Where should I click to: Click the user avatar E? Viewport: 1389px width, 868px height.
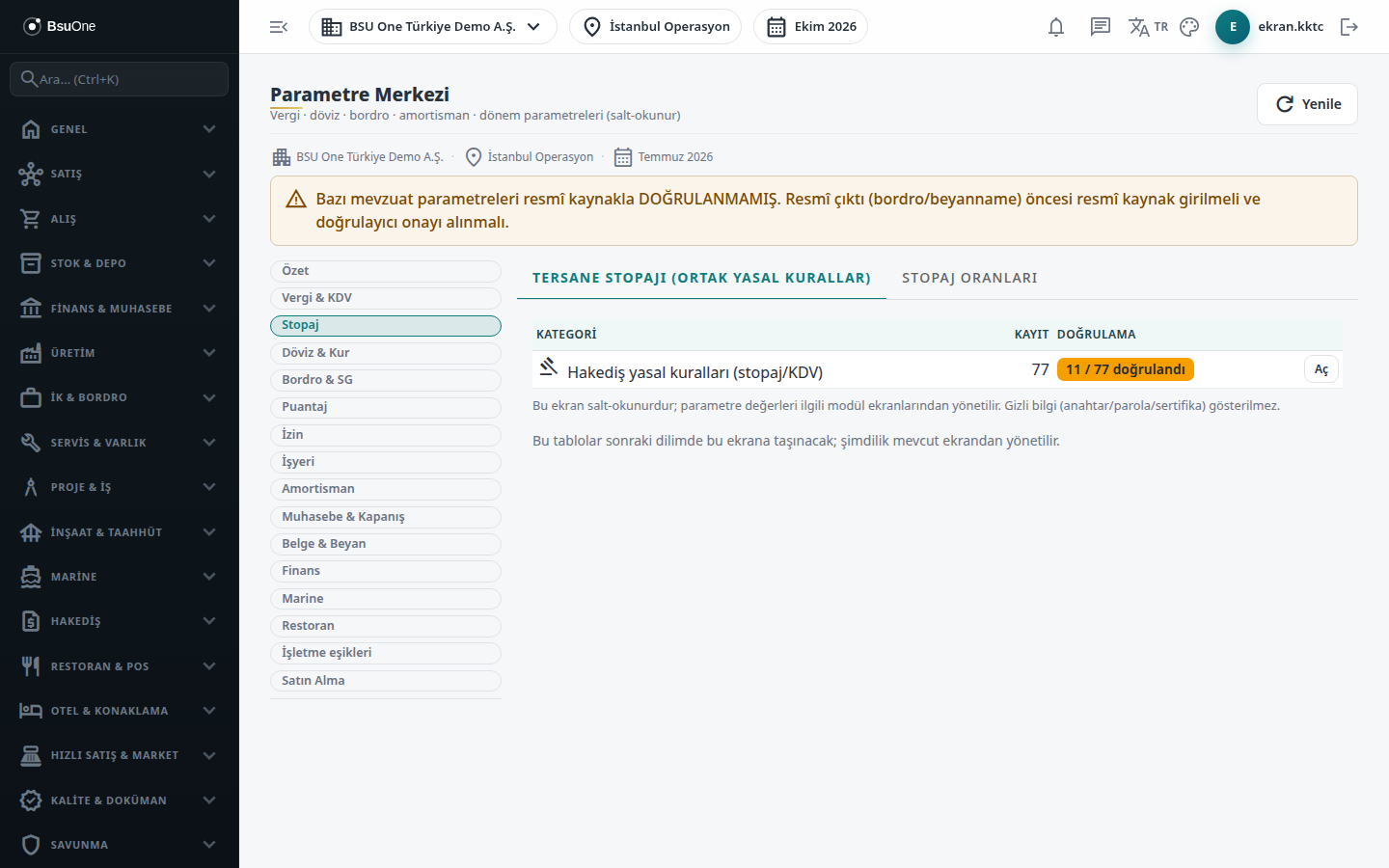click(x=1233, y=27)
